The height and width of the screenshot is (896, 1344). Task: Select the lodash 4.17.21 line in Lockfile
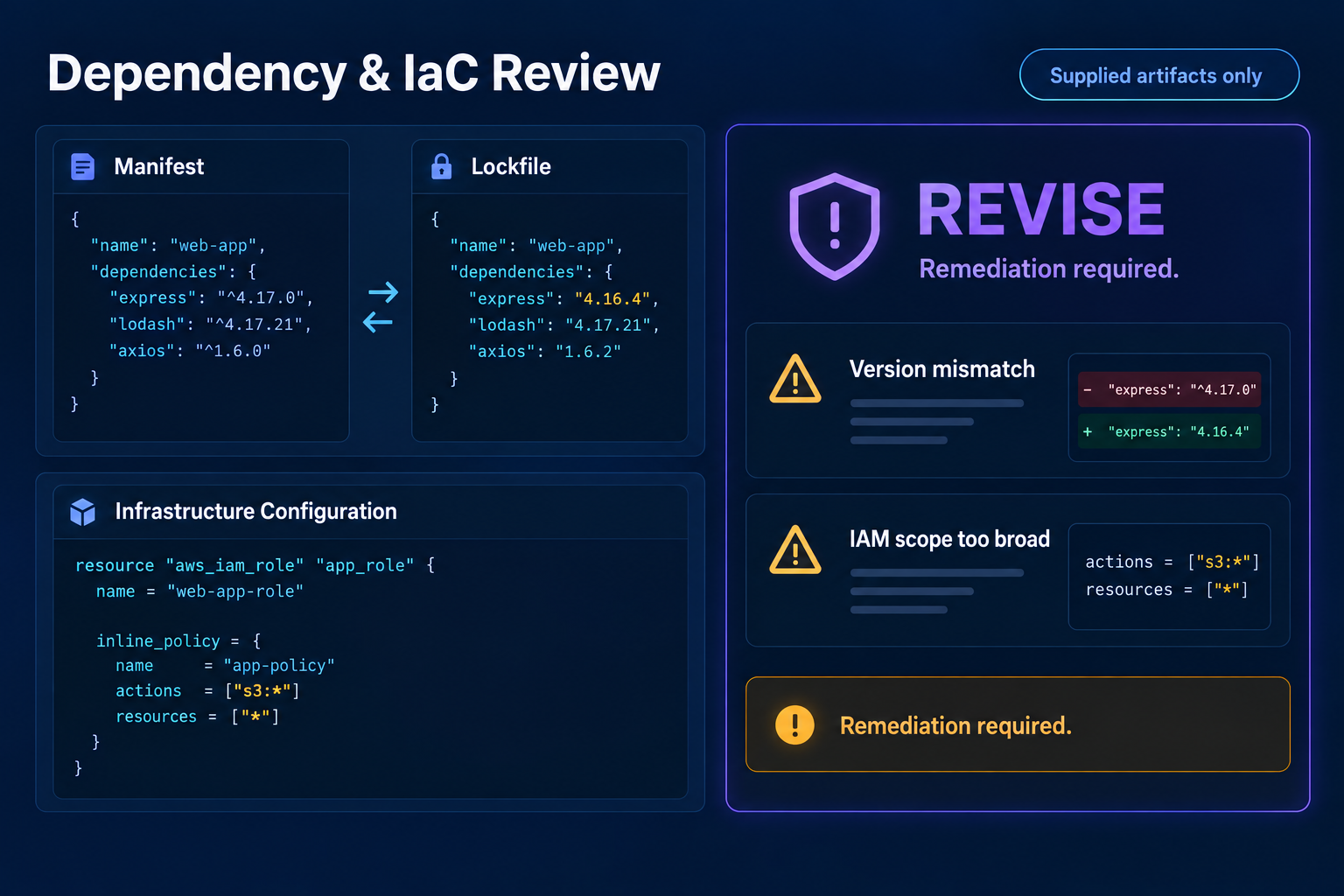(x=563, y=325)
